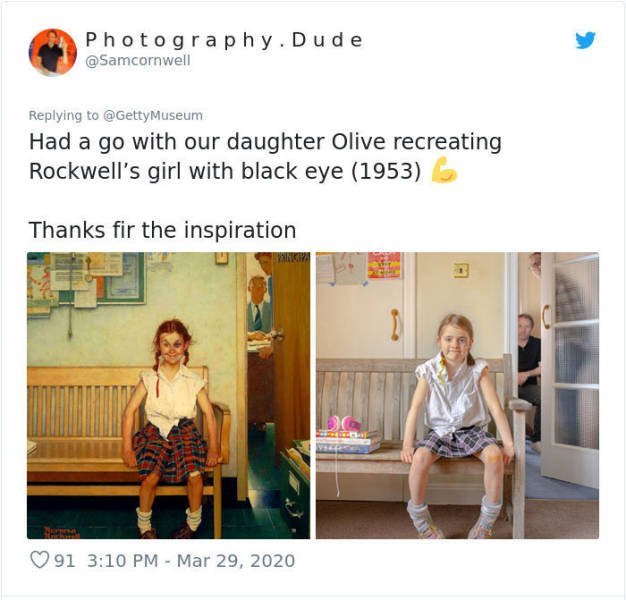This screenshot has height=600, width=626.
Task: Open the 3:10 PM timestamp
Action: pos(123,560)
